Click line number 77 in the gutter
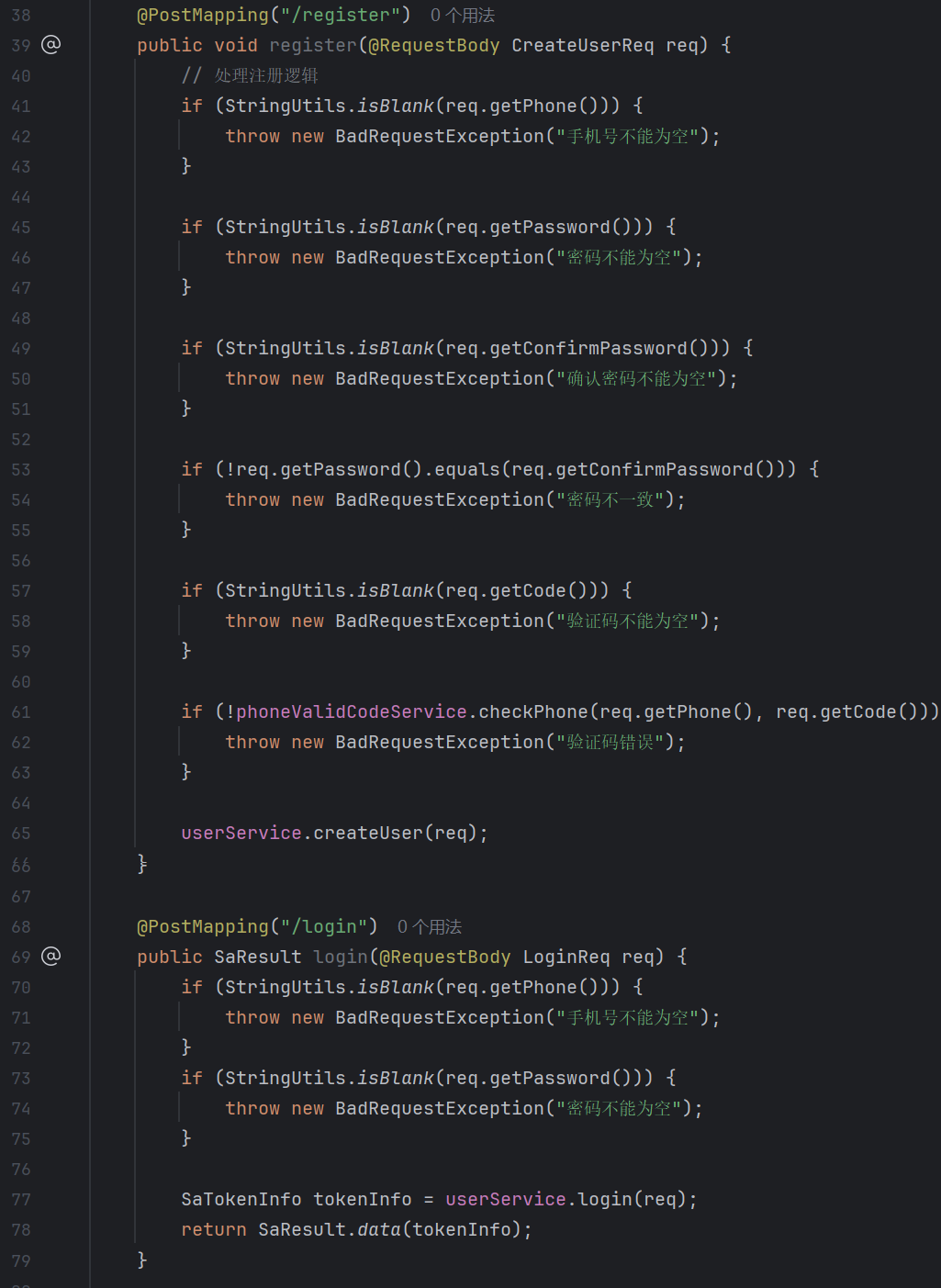The width and height of the screenshot is (941, 1288). [21, 1200]
